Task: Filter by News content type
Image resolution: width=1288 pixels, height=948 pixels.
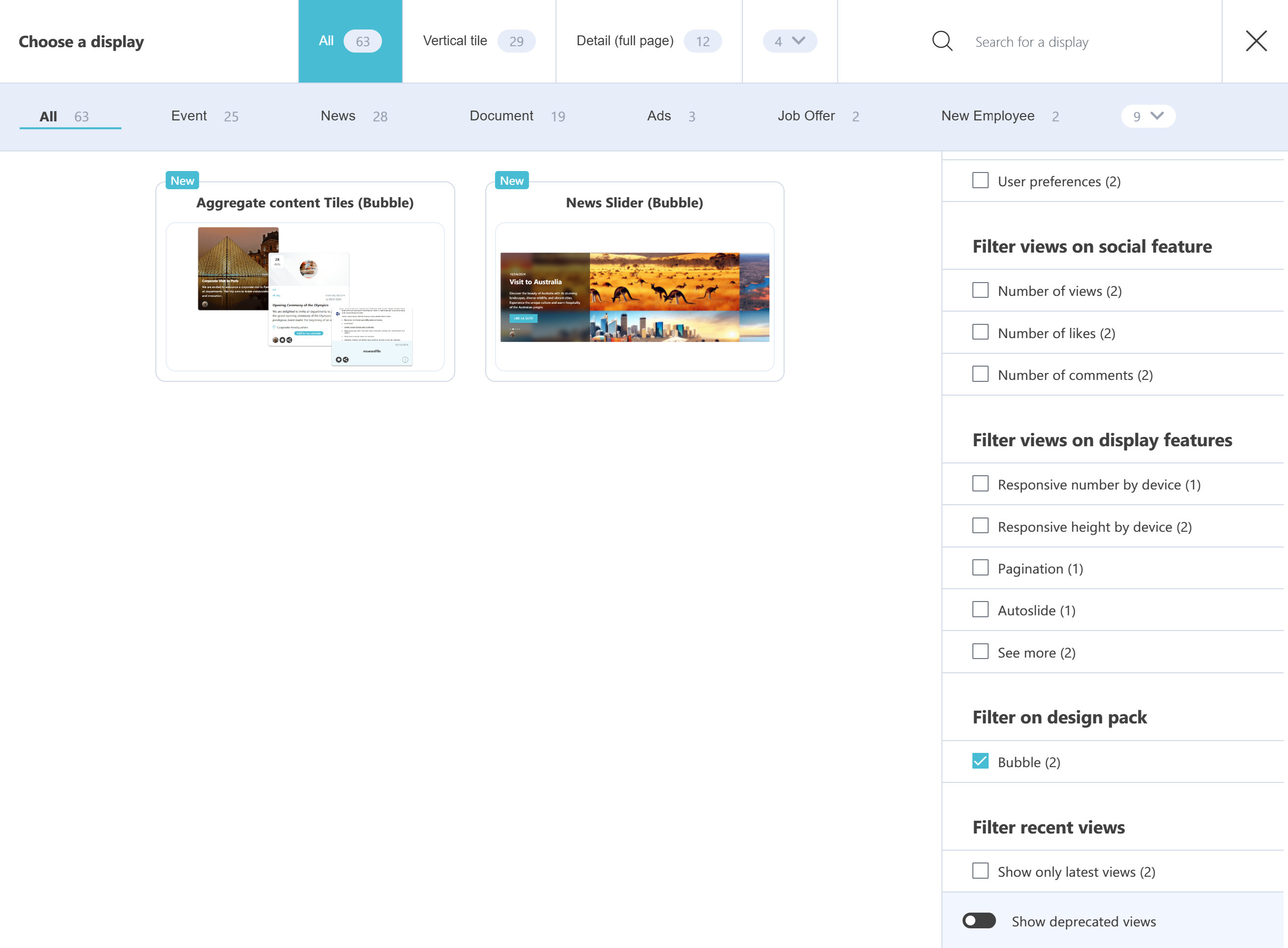Action: [354, 116]
